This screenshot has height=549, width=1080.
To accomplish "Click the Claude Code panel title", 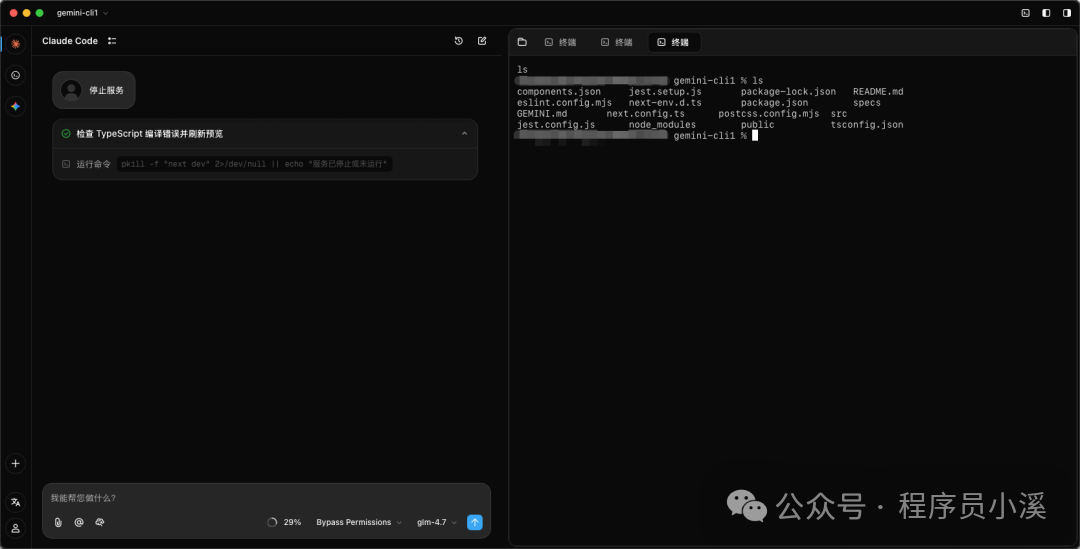I will (x=70, y=41).
